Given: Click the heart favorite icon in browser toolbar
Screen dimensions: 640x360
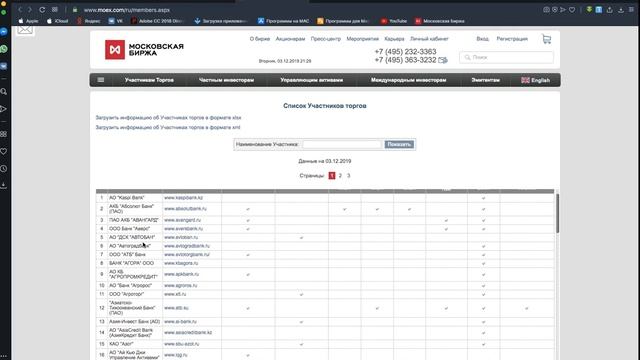Looking at the screenshot, I should (572, 9).
